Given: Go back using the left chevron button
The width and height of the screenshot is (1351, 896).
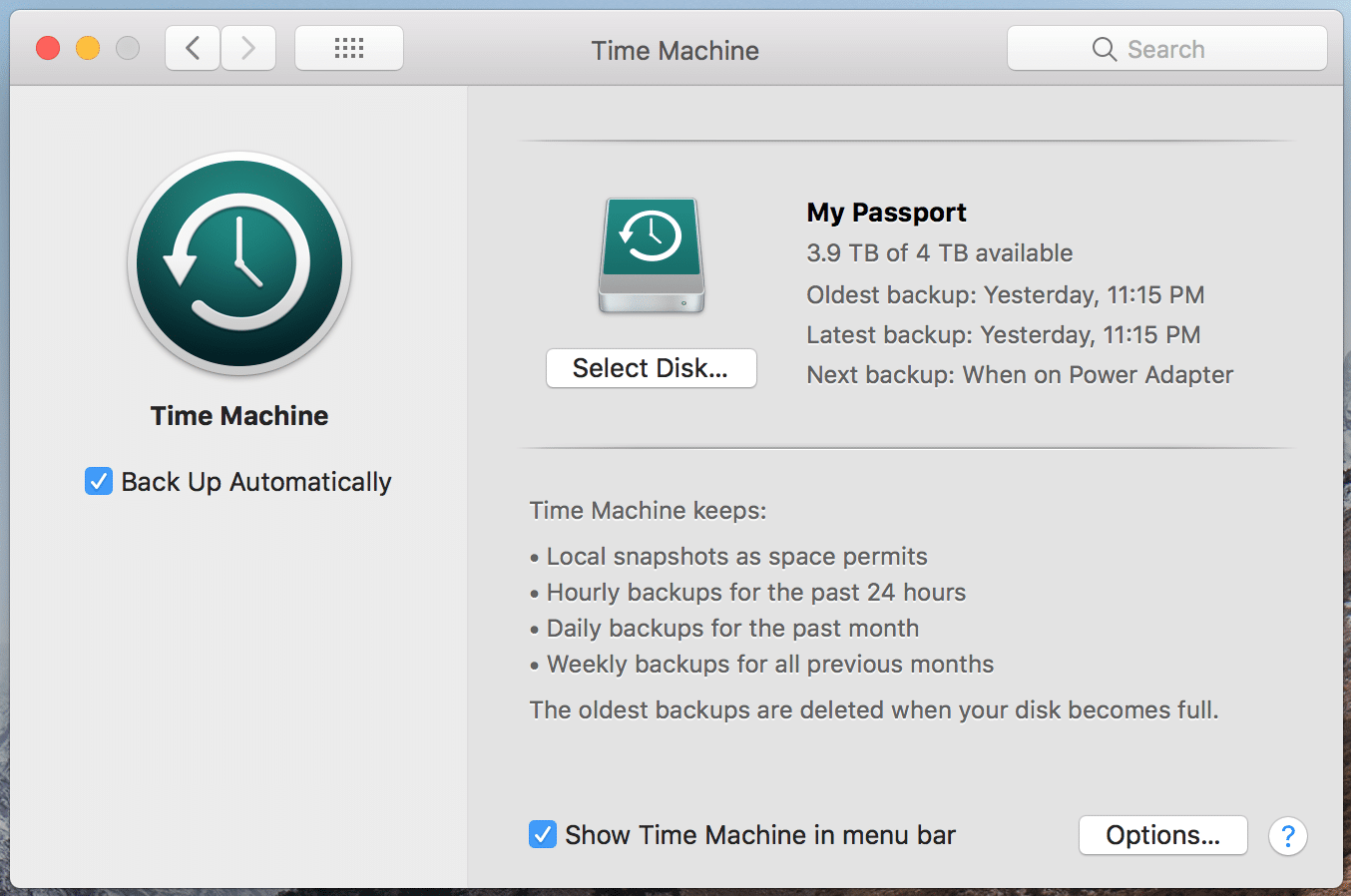Looking at the screenshot, I should point(193,48).
